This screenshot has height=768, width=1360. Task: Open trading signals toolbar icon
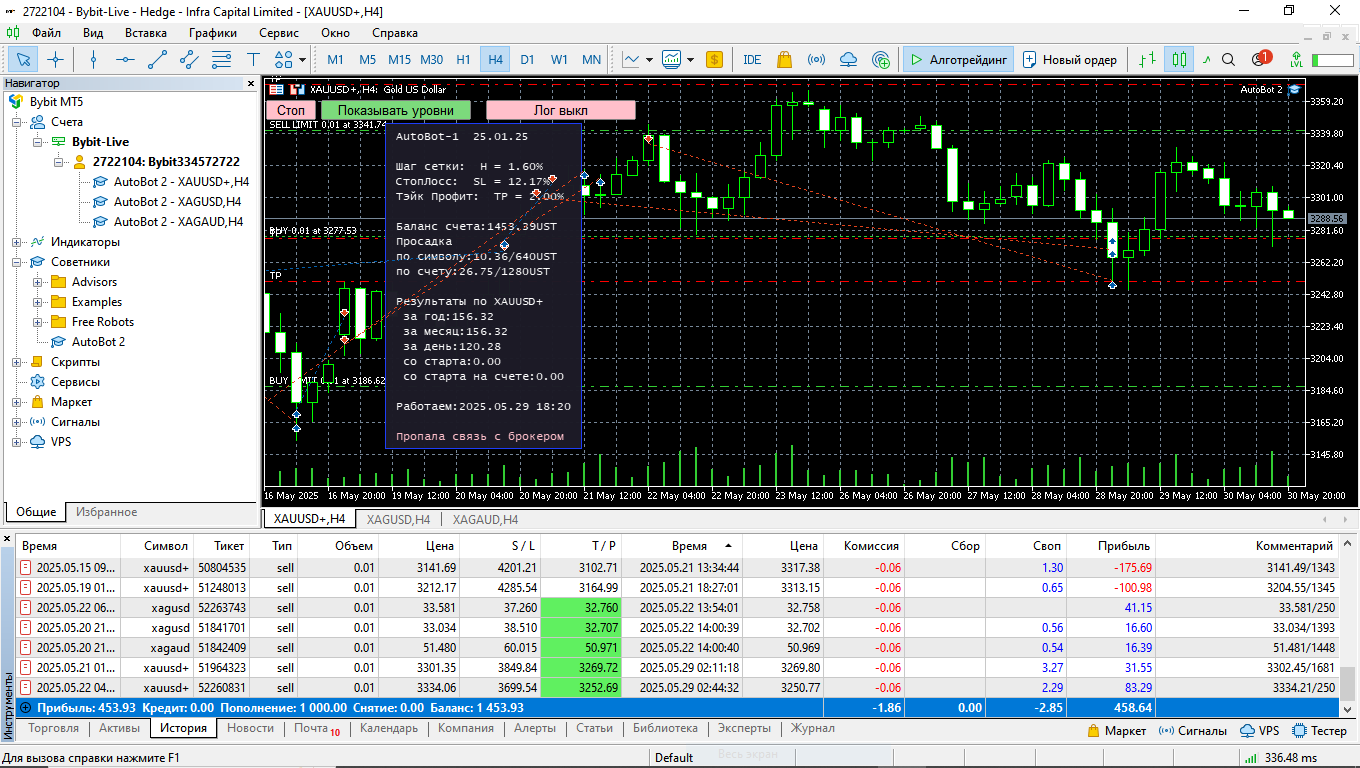(x=816, y=59)
